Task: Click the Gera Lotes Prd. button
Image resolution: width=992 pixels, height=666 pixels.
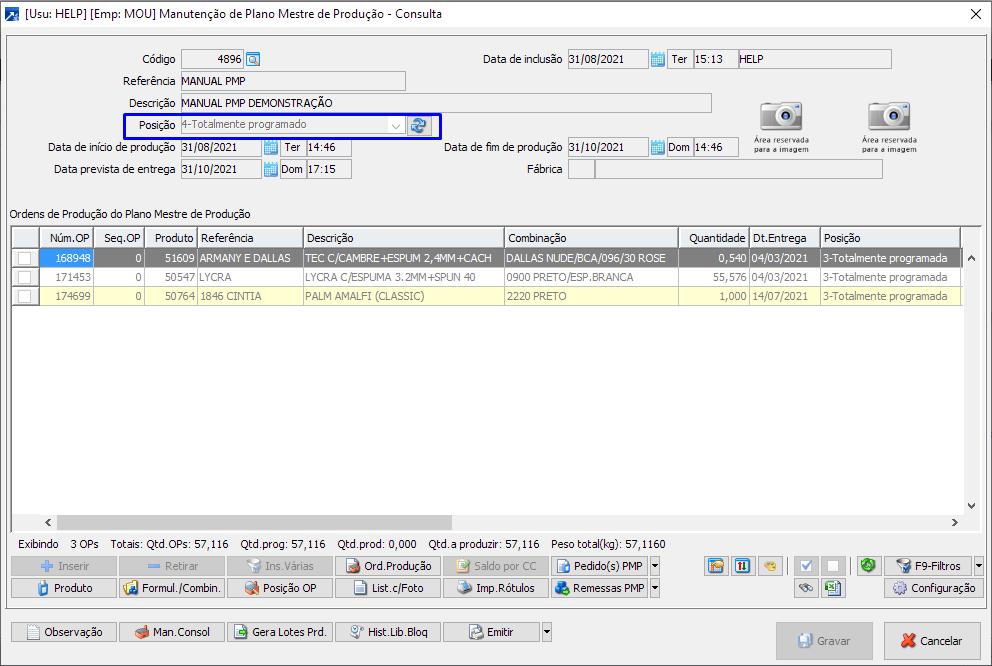Action: click(280, 632)
